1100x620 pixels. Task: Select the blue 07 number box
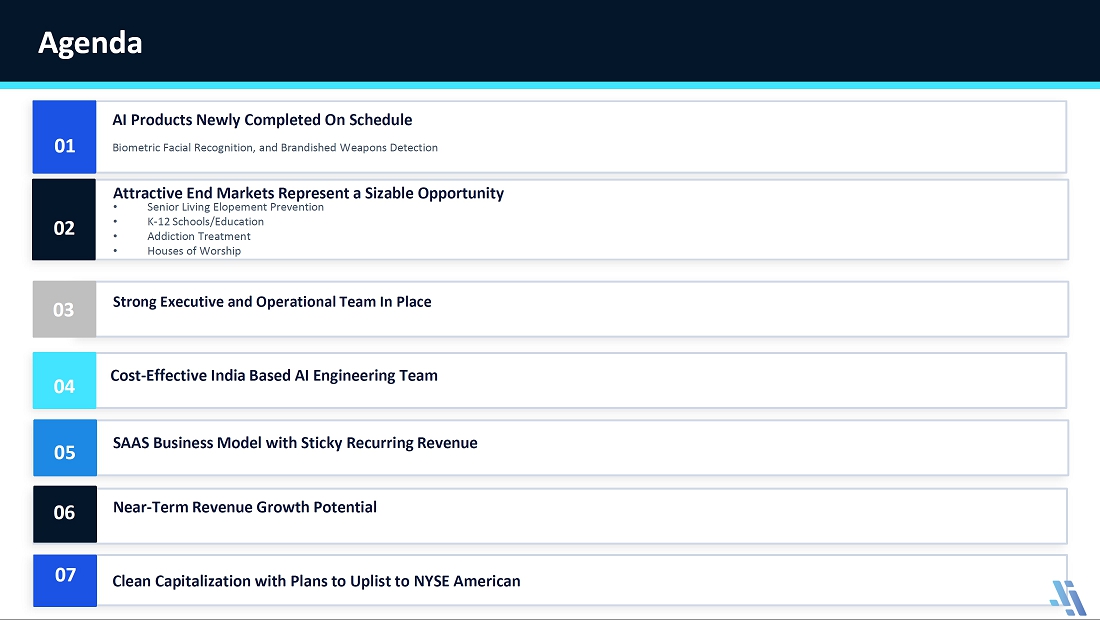65,580
